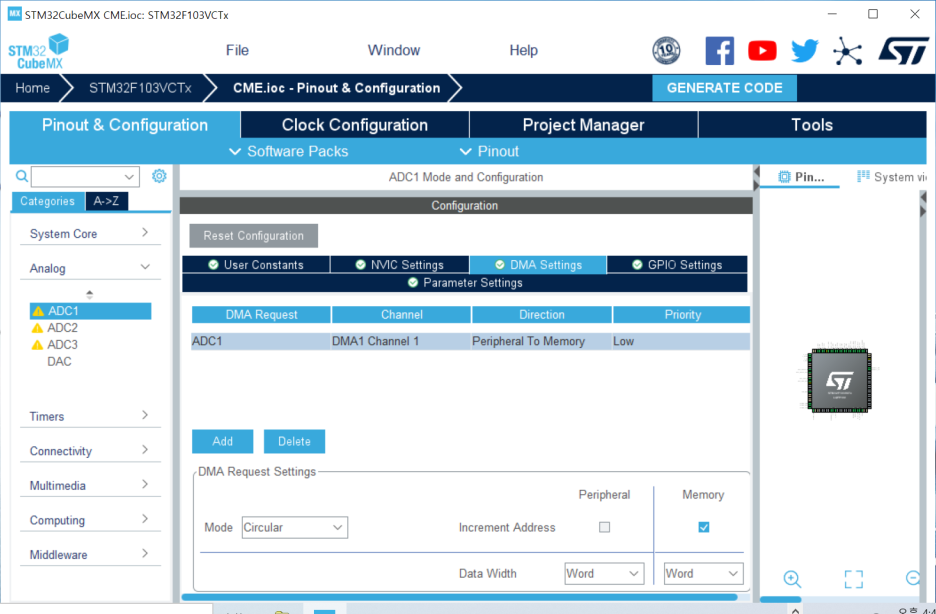Expand the Computing category
Screen dimensions: 936x614
90,520
